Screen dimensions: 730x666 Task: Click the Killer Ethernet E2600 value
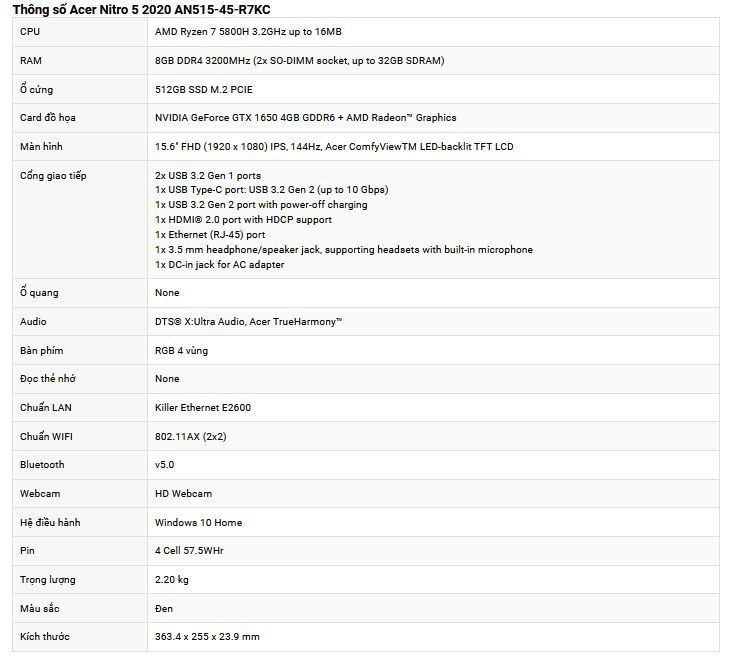(x=203, y=408)
